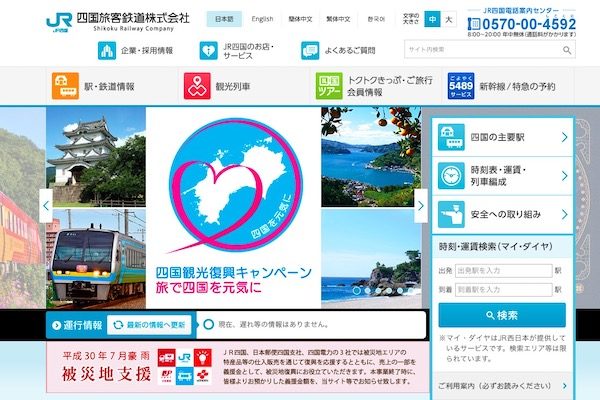Image resolution: width=600 pixels, height=400 pixels.
Task: Switch language to Korean
Action: (376, 19)
